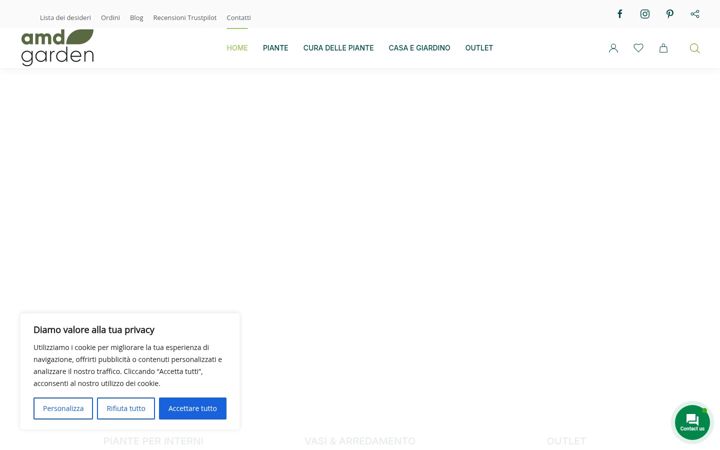Open the user account icon

pos(613,48)
